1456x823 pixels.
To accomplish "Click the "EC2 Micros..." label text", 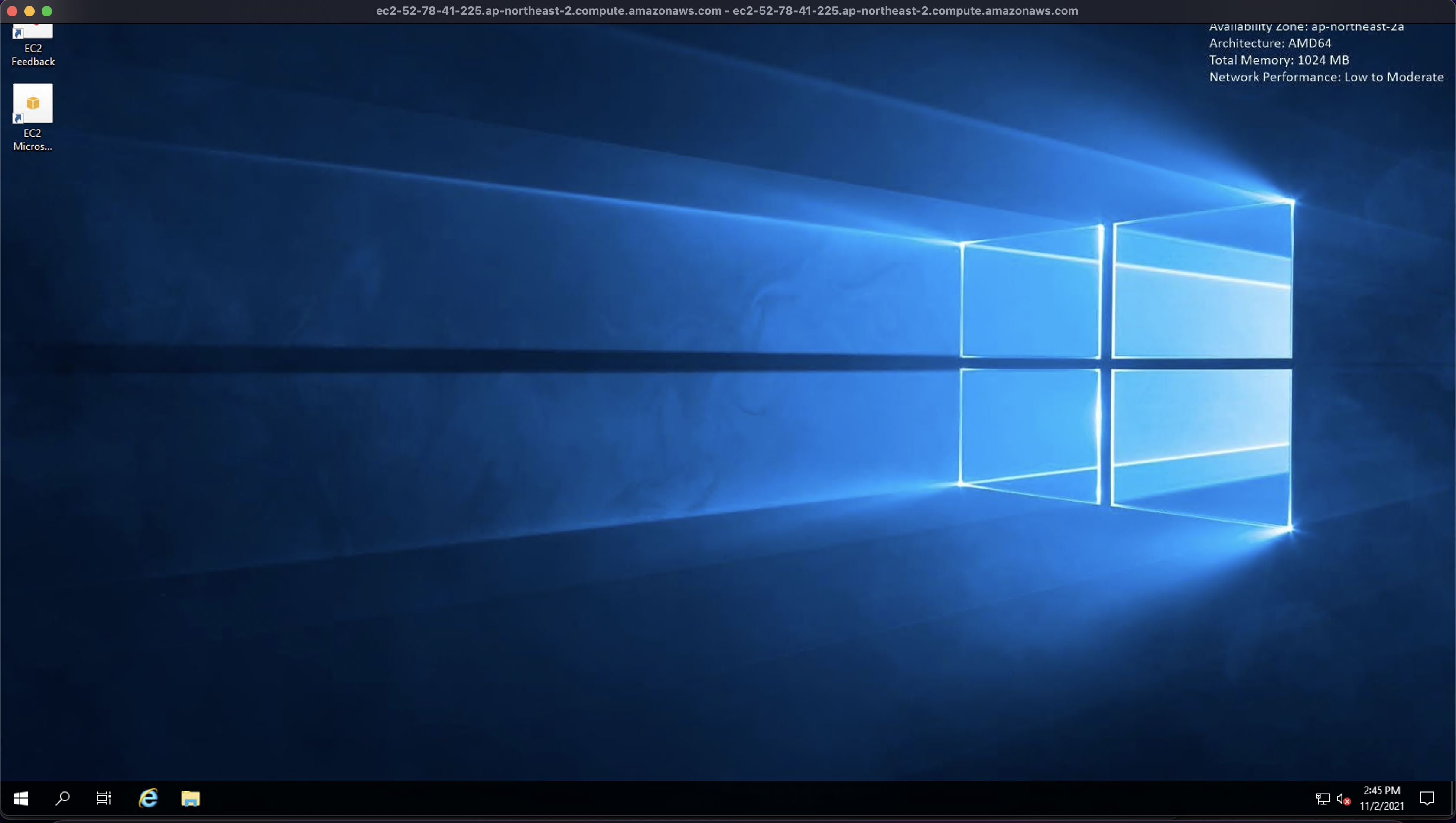I will tap(33, 139).
